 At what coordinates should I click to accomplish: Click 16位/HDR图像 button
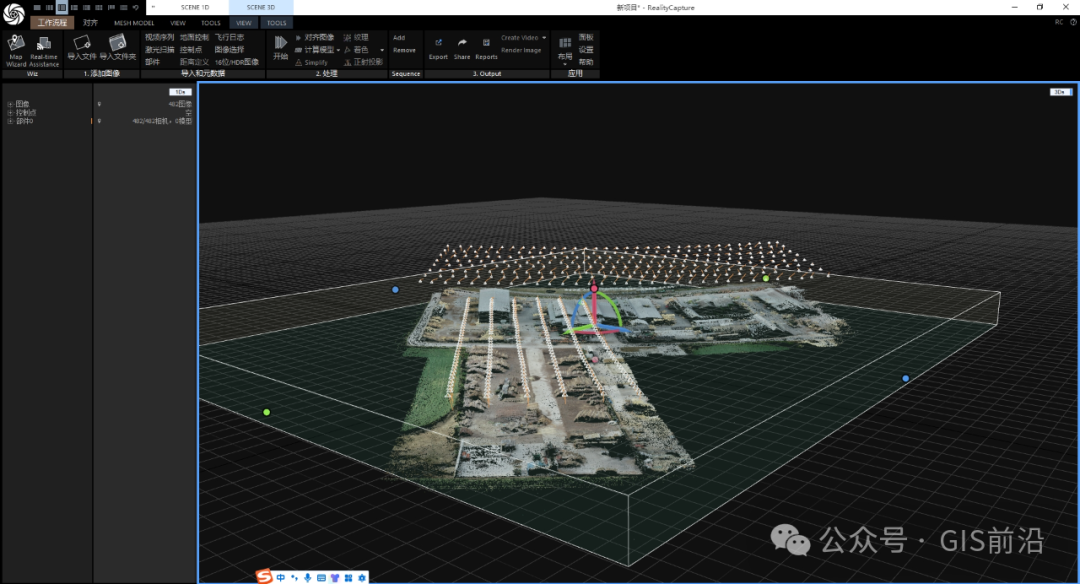pyautogui.click(x=236, y=62)
